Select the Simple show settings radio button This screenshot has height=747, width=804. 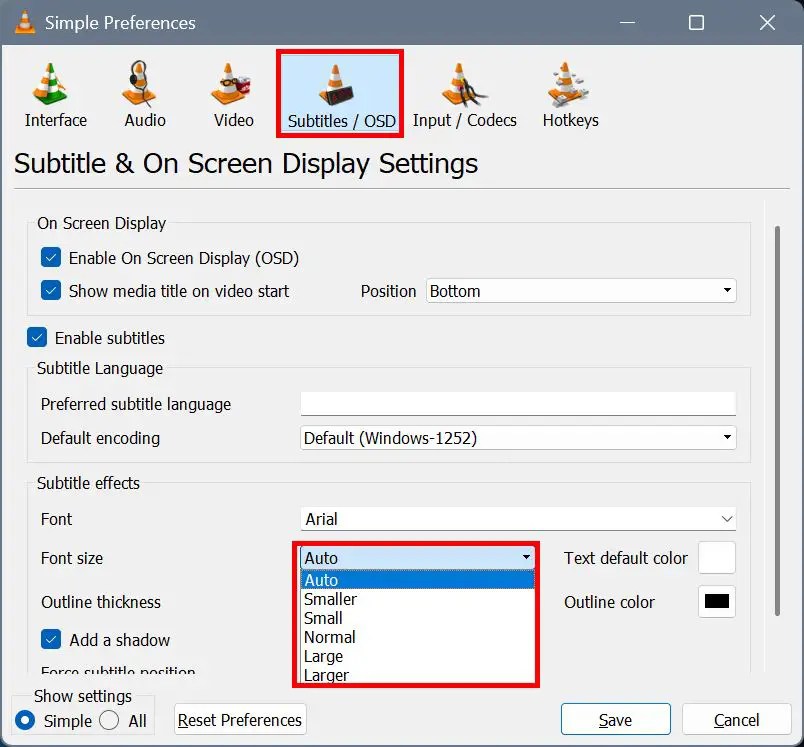coord(25,720)
